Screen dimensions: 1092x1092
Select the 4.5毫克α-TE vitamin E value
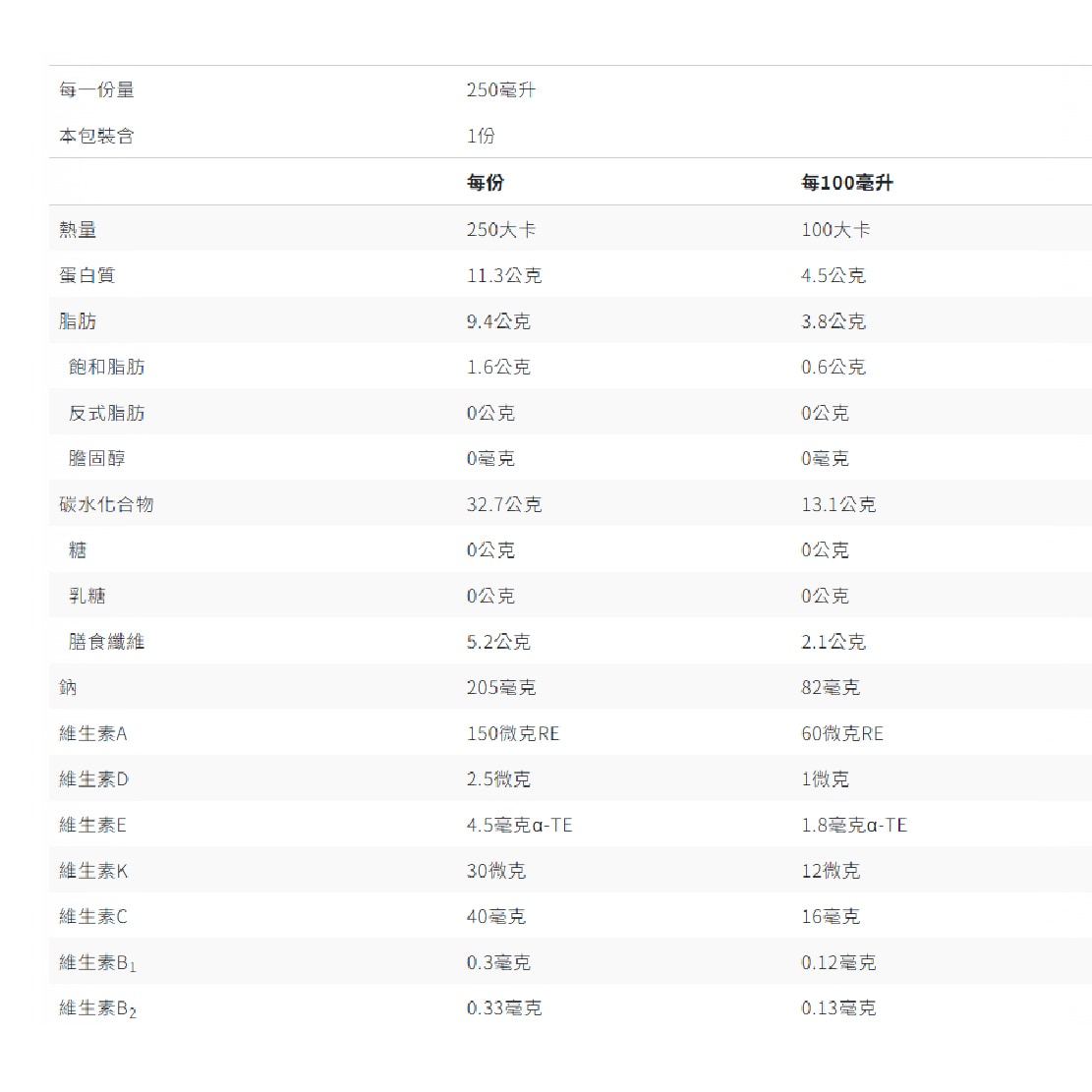[x=521, y=825]
